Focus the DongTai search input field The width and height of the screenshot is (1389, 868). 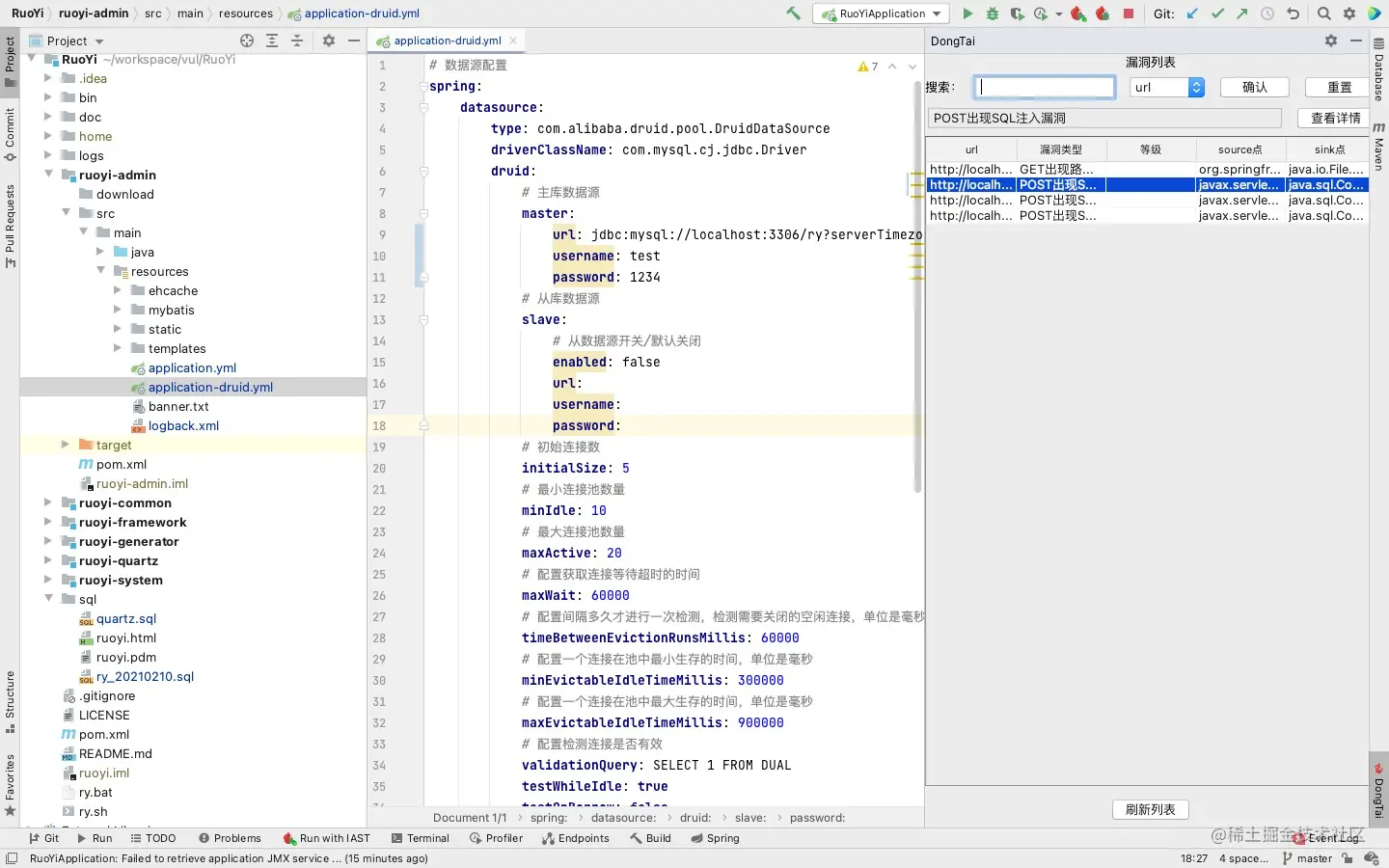[x=1045, y=87]
